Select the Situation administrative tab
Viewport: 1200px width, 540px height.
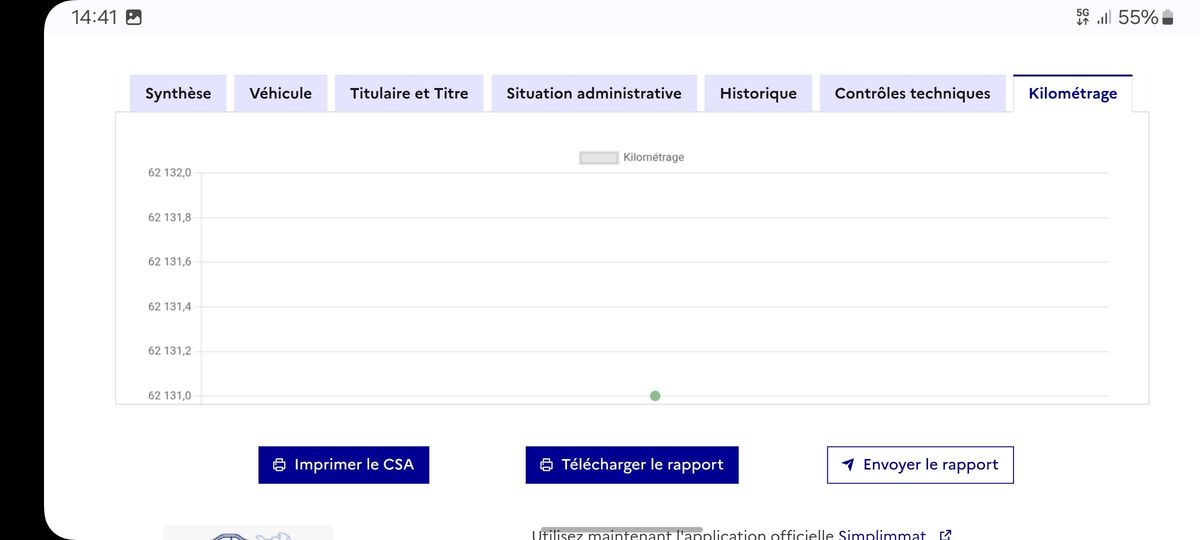pos(594,93)
